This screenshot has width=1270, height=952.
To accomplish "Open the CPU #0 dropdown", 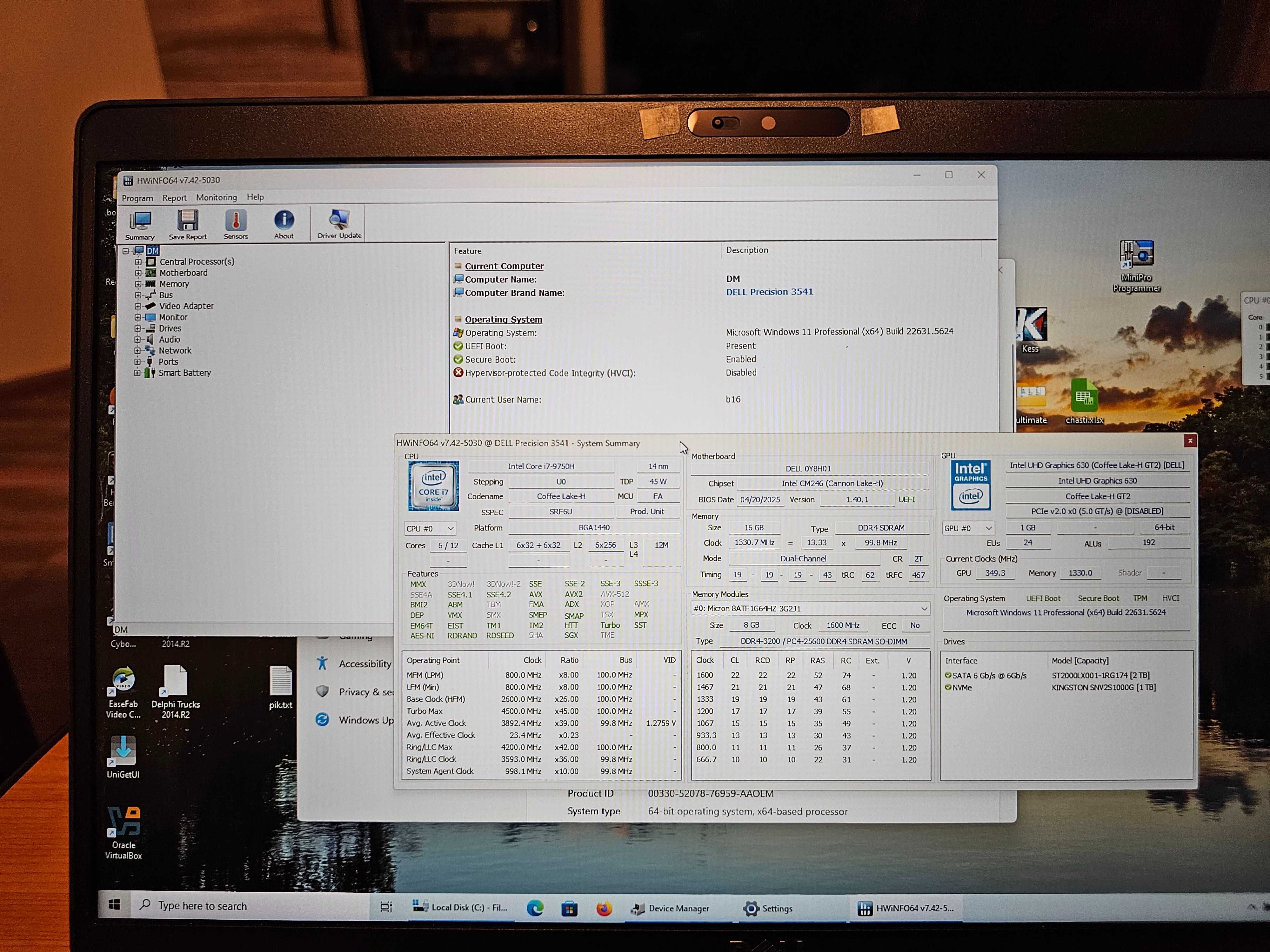I will click(x=430, y=528).
